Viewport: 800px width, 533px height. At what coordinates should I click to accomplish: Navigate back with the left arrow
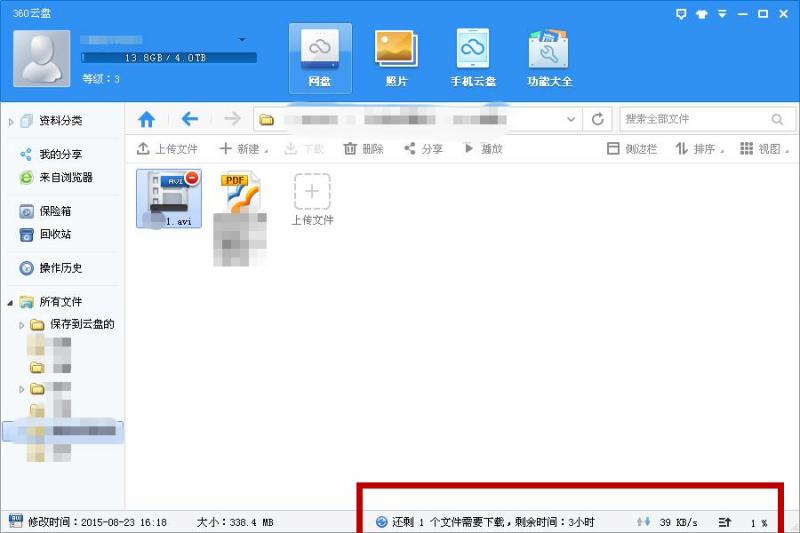[x=190, y=119]
